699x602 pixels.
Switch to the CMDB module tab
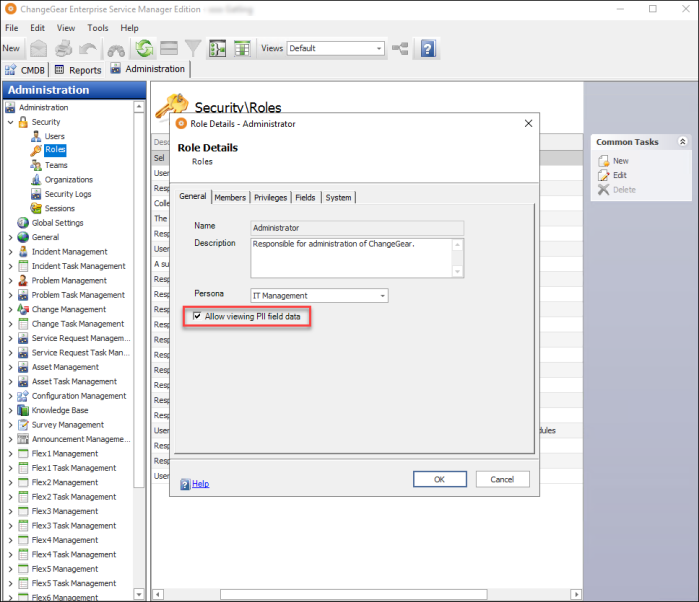(25, 70)
